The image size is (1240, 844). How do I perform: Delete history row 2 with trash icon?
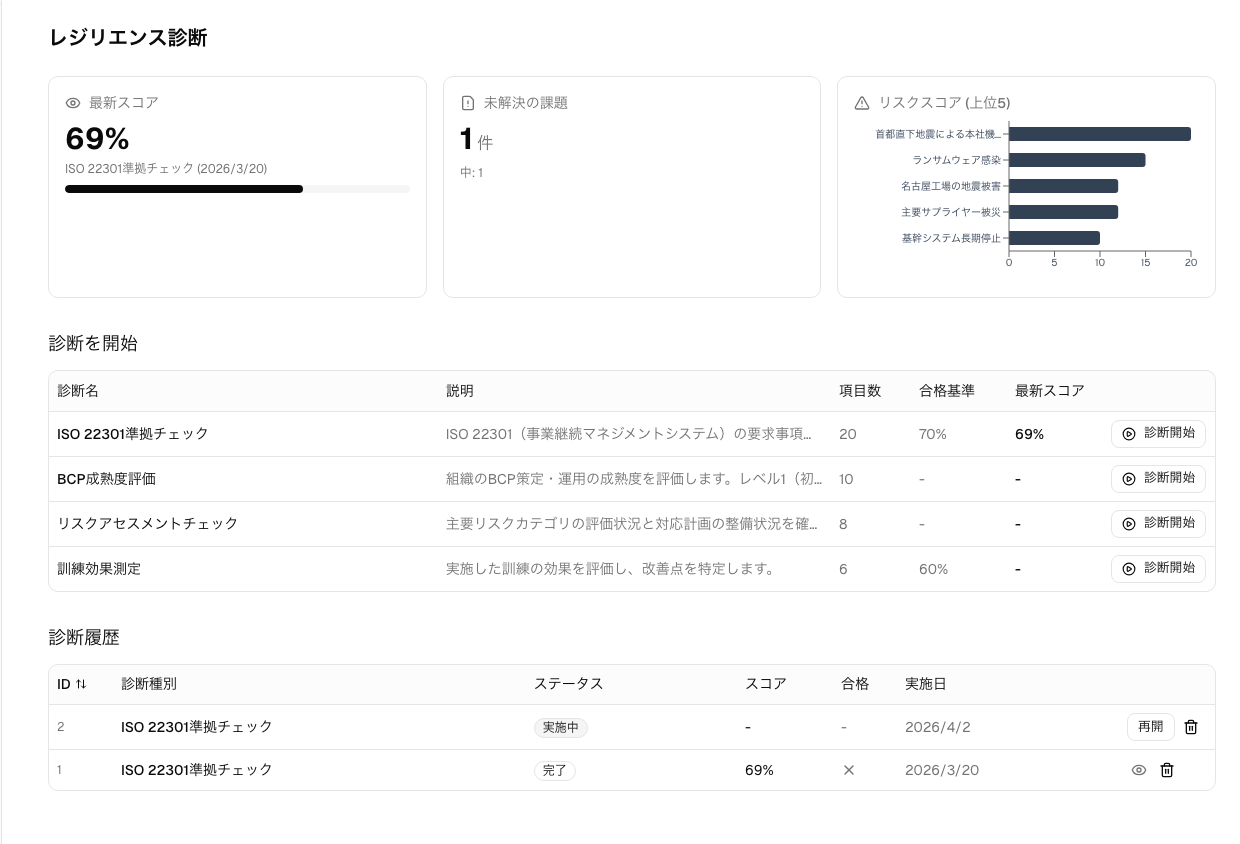[1191, 727]
